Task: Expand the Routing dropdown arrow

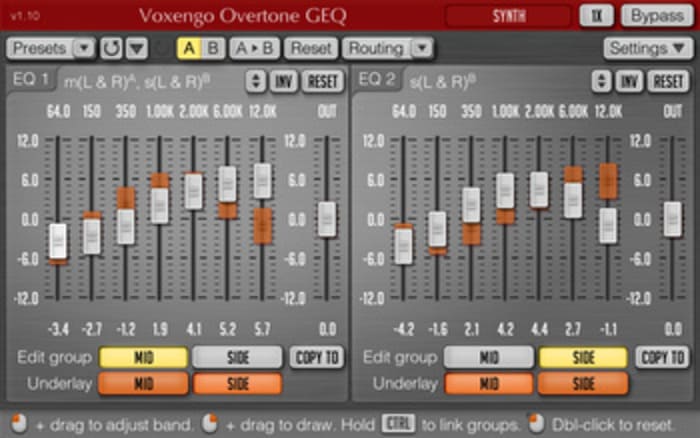Action: point(422,48)
